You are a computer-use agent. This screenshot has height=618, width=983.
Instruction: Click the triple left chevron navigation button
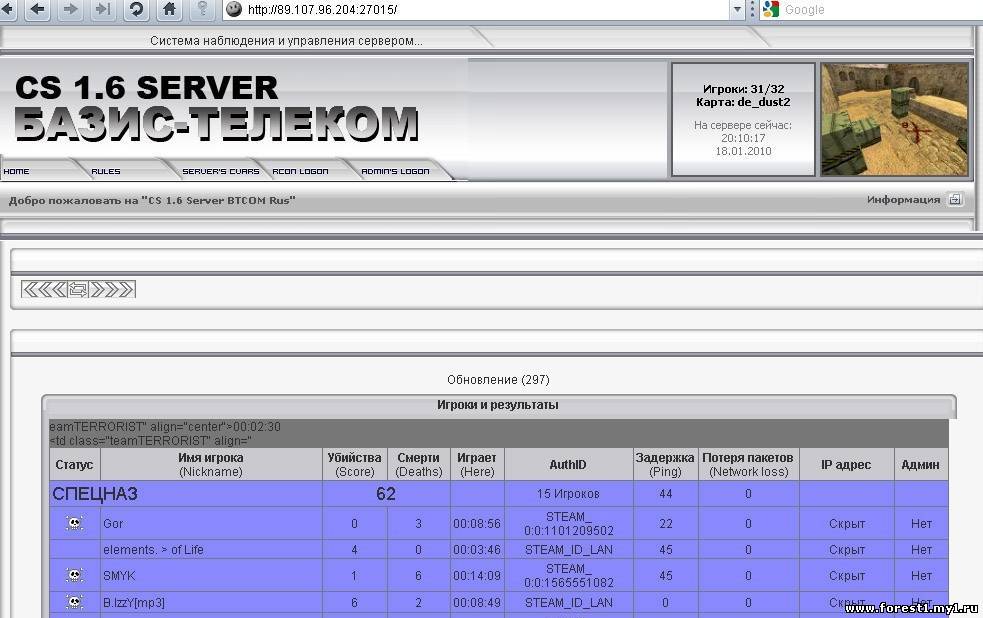click(x=44, y=289)
